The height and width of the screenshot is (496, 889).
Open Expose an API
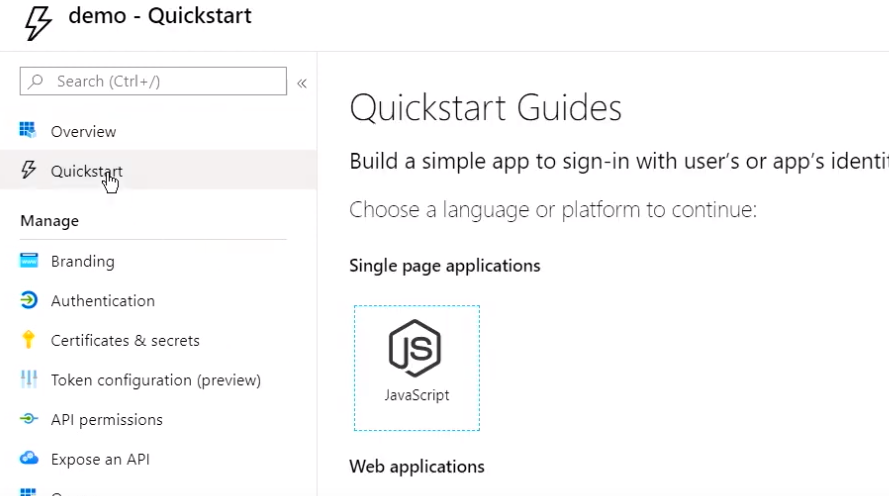100,459
